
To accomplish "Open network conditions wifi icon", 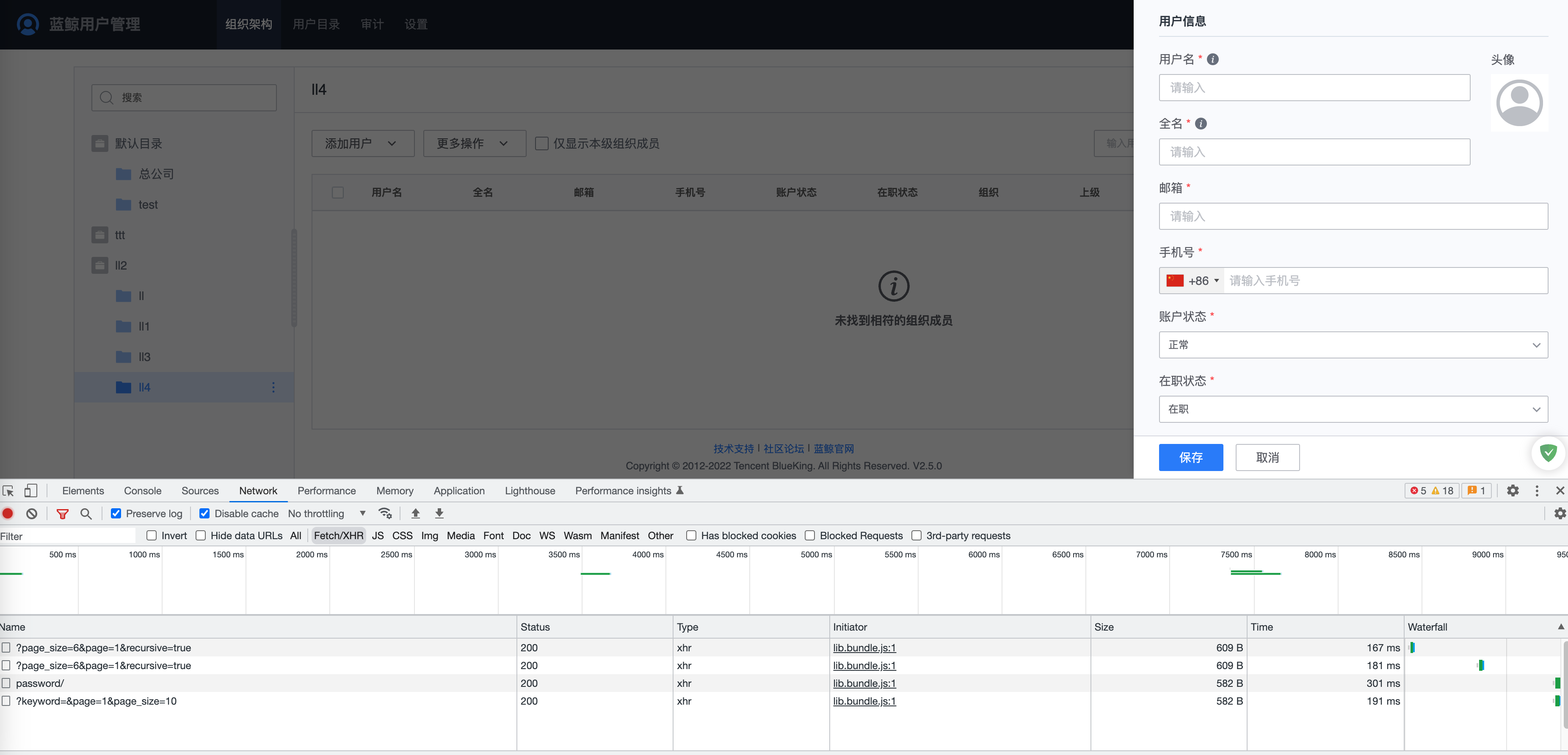I will click(x=385, y=513).
